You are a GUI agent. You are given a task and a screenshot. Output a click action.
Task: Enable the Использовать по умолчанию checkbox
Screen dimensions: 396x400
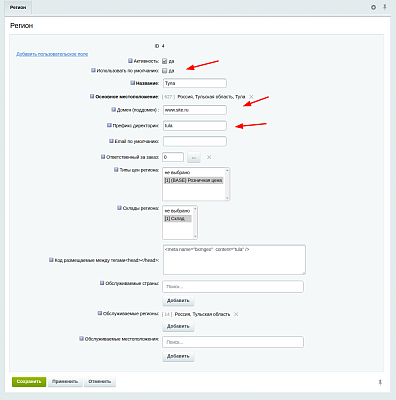164,71
